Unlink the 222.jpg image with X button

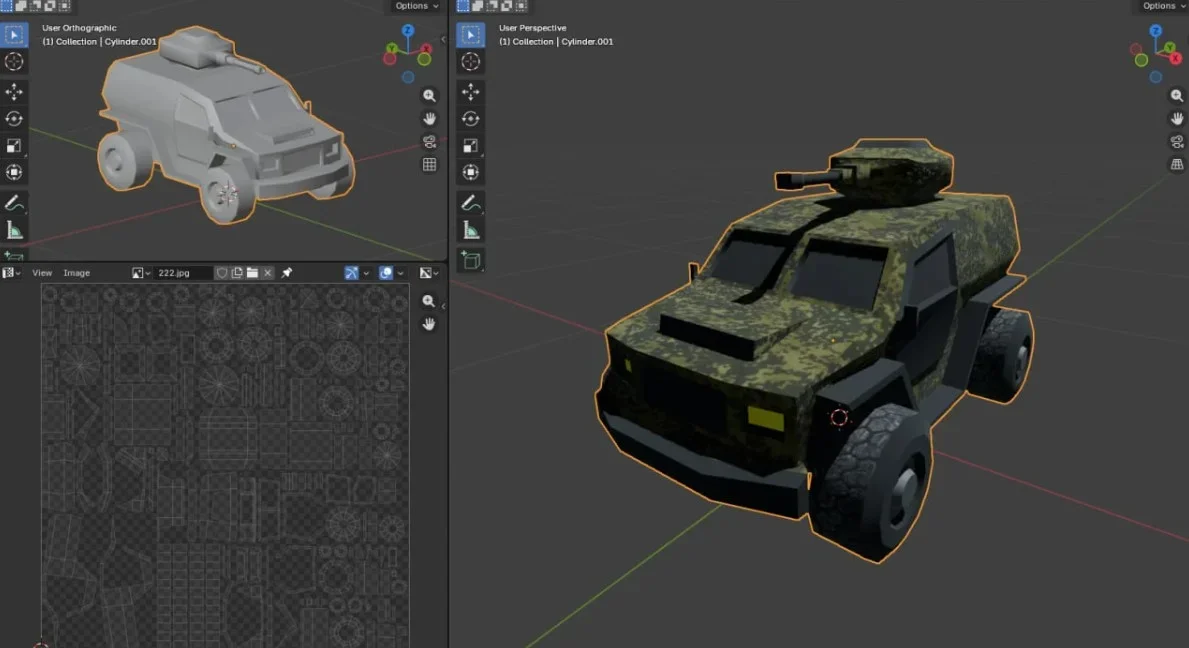[x=268, y=273]
